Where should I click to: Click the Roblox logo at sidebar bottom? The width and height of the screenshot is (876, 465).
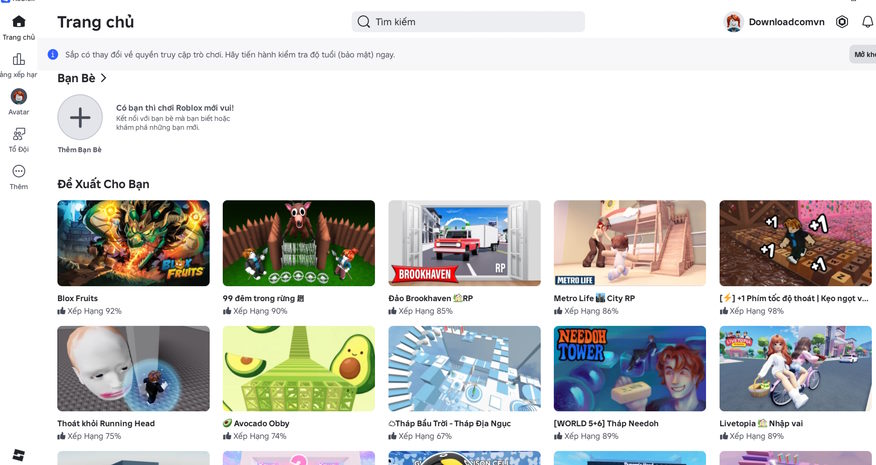click(x=18, y=455)
